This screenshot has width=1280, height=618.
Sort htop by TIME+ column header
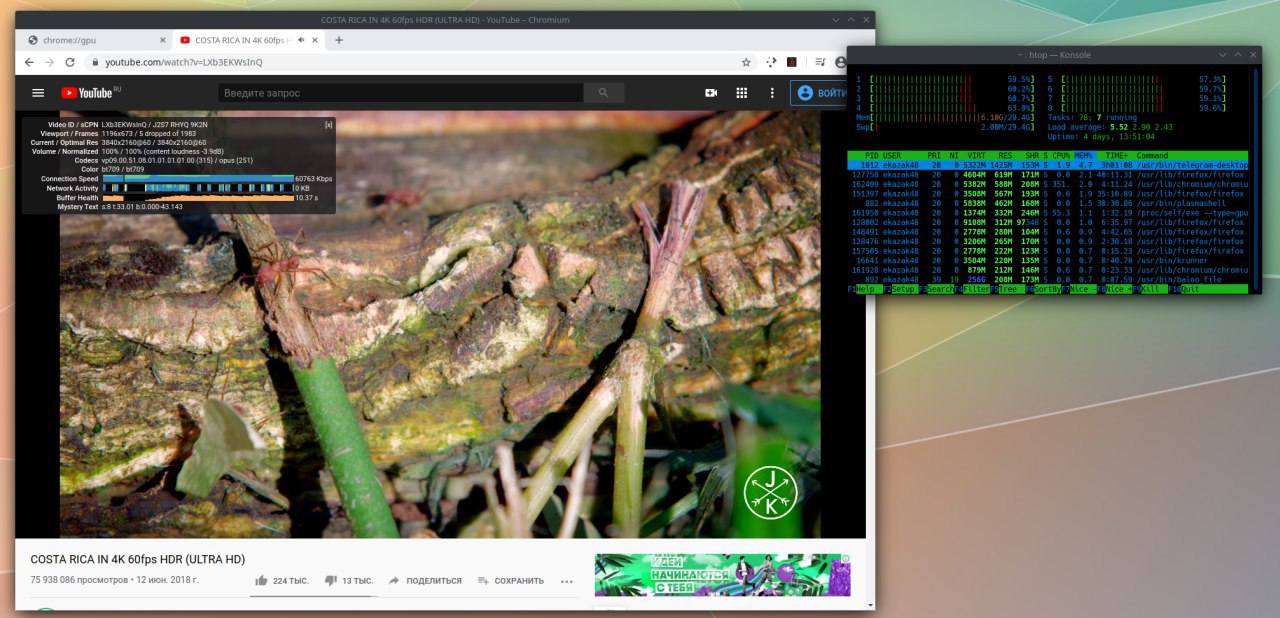click(x=1117, y=156)
